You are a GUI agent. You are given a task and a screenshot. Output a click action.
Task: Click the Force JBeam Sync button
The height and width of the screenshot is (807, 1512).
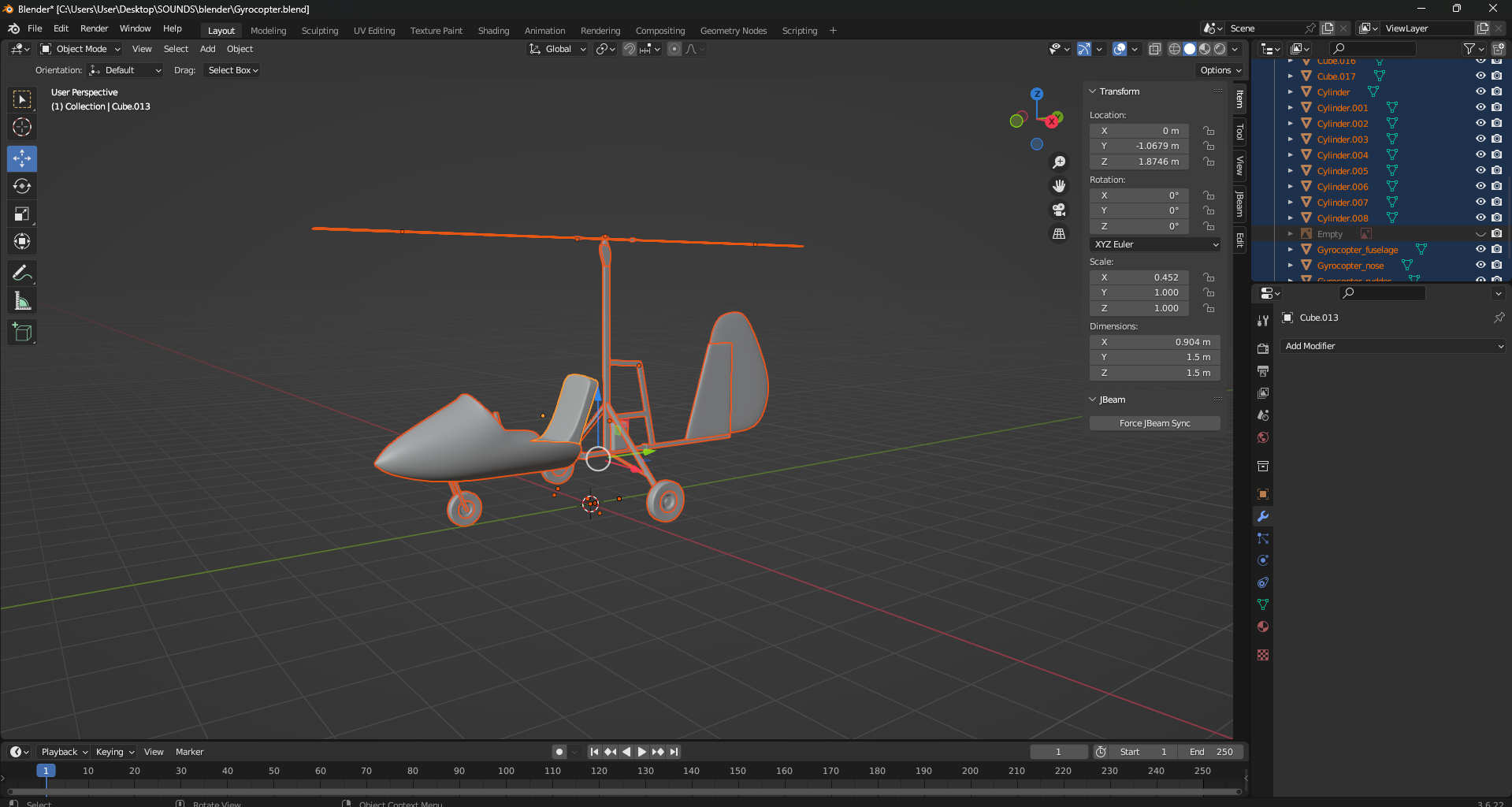click(1154, 423)
